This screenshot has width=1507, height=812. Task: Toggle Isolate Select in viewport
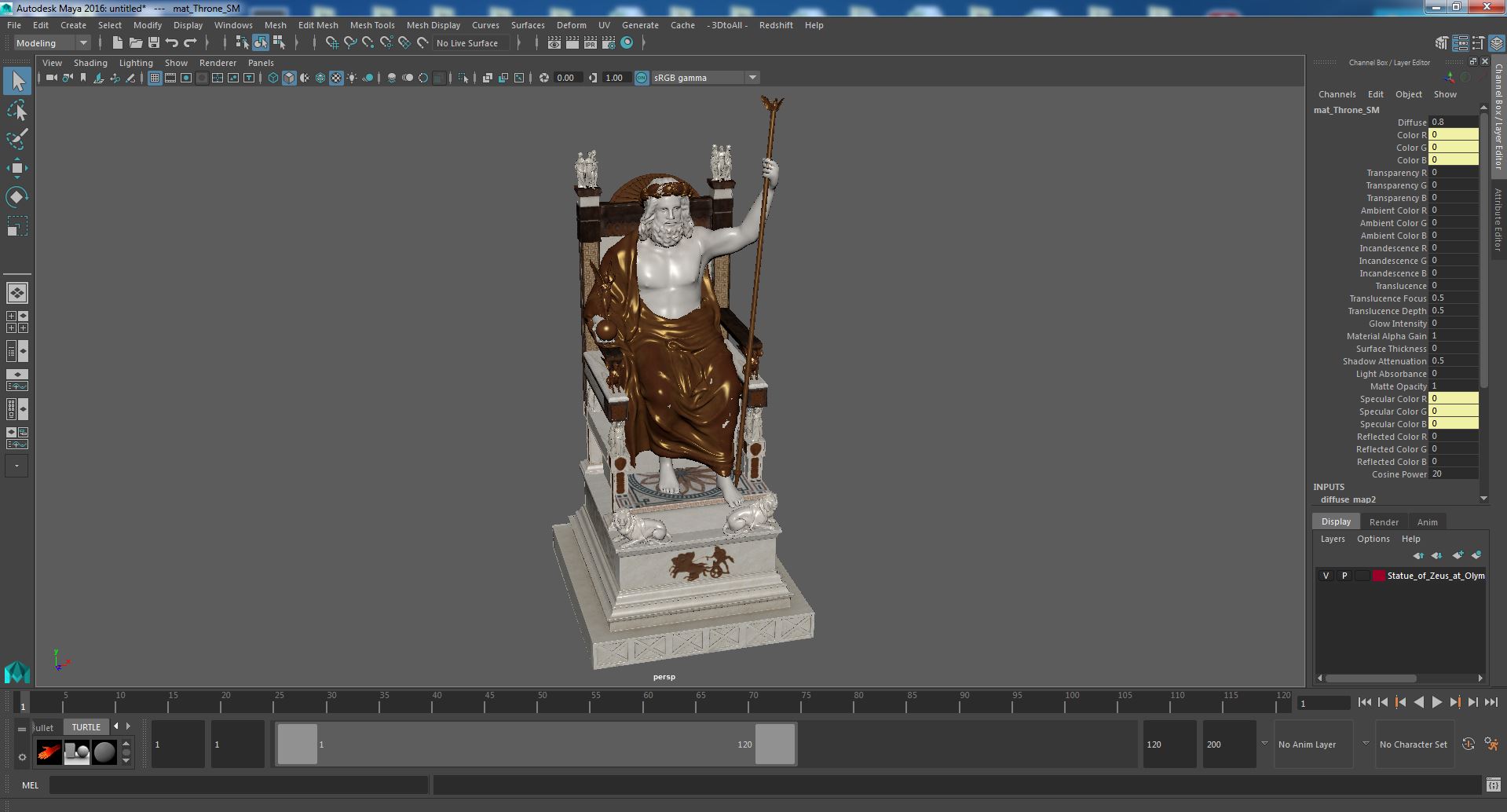tap(463, 78)
